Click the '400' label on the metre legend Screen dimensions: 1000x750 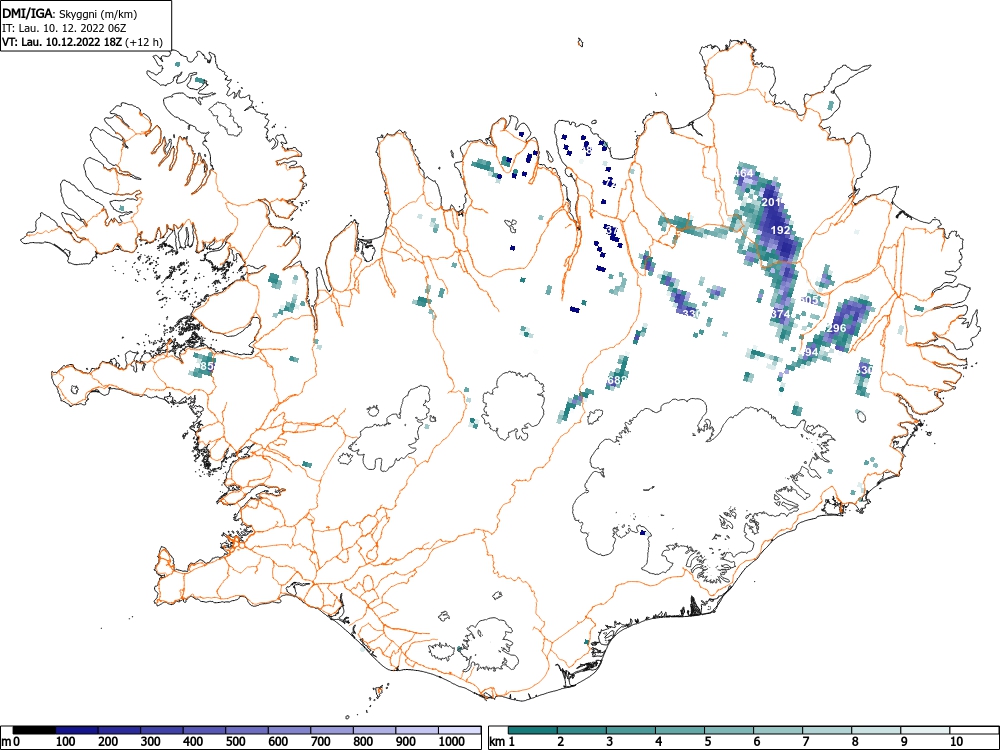(x=193, y=742)
